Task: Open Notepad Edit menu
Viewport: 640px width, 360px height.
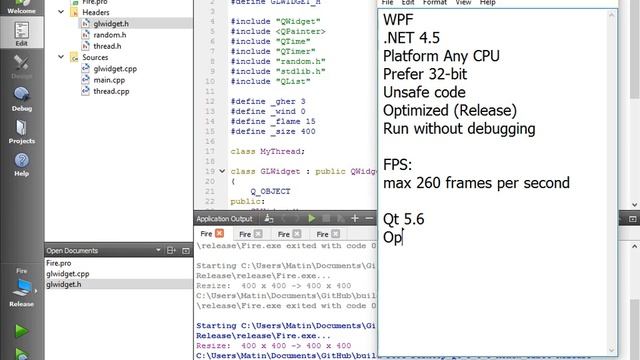Action: (x=408, y=3)
